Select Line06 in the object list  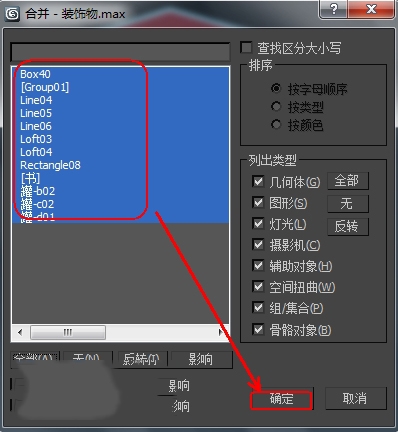[120, 126]
